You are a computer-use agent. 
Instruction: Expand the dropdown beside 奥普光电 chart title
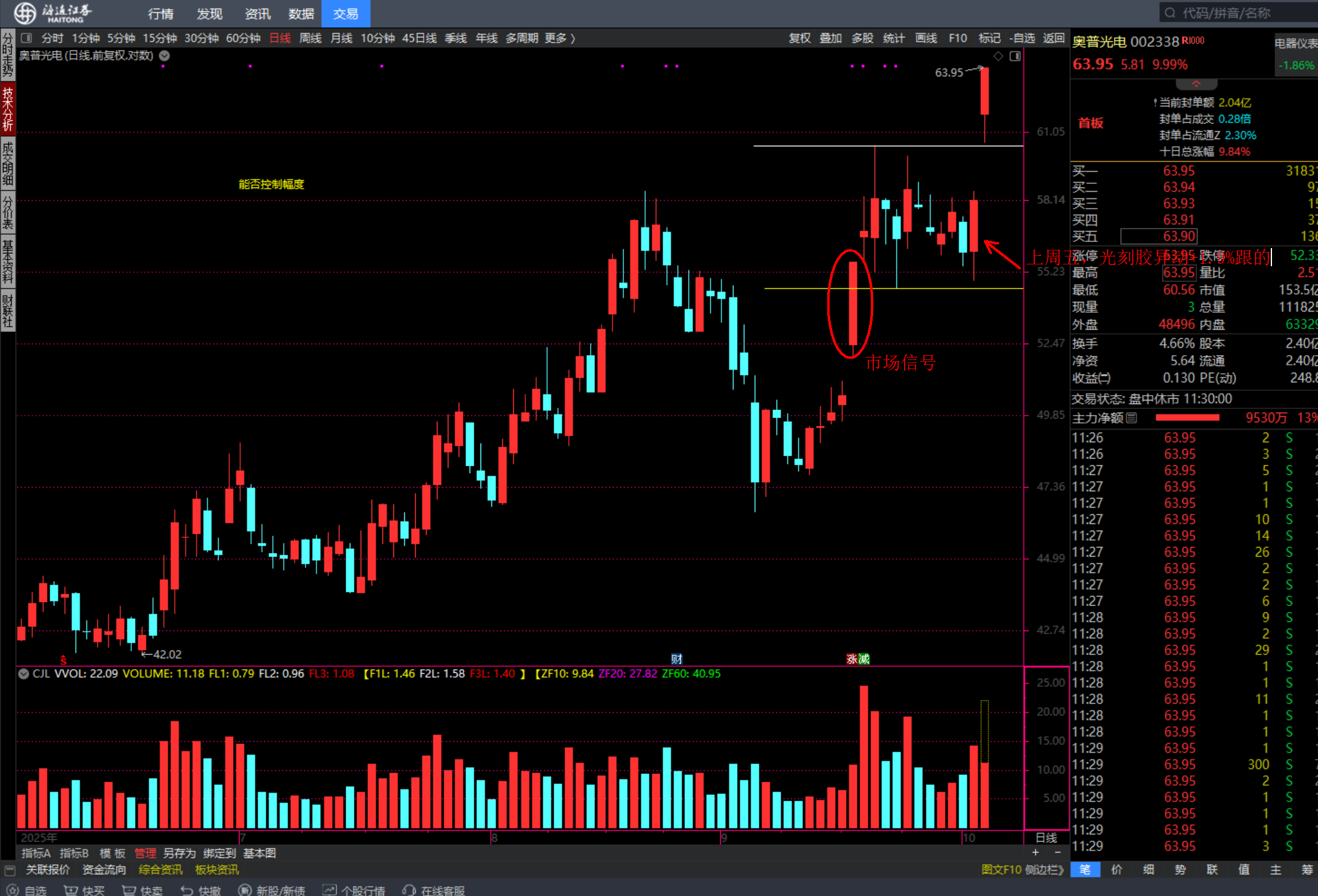tap(164, 56)
